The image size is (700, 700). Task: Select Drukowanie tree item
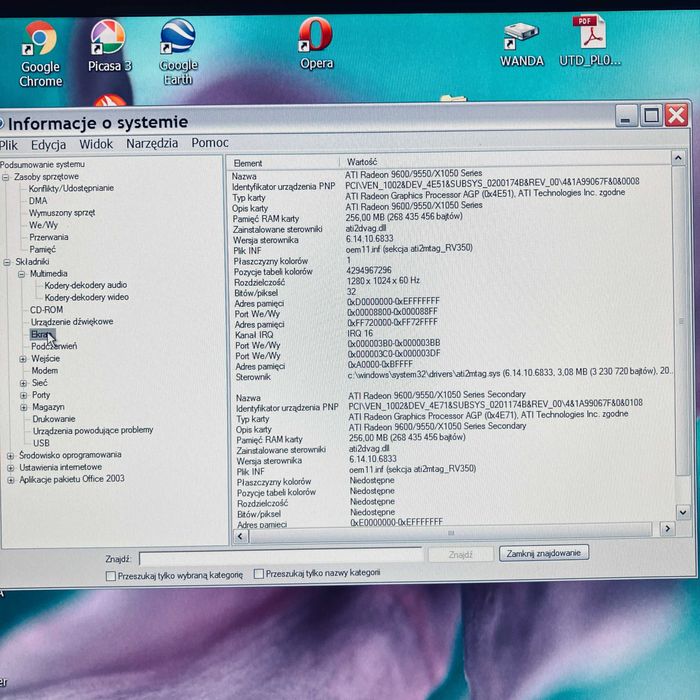point(54,419)
